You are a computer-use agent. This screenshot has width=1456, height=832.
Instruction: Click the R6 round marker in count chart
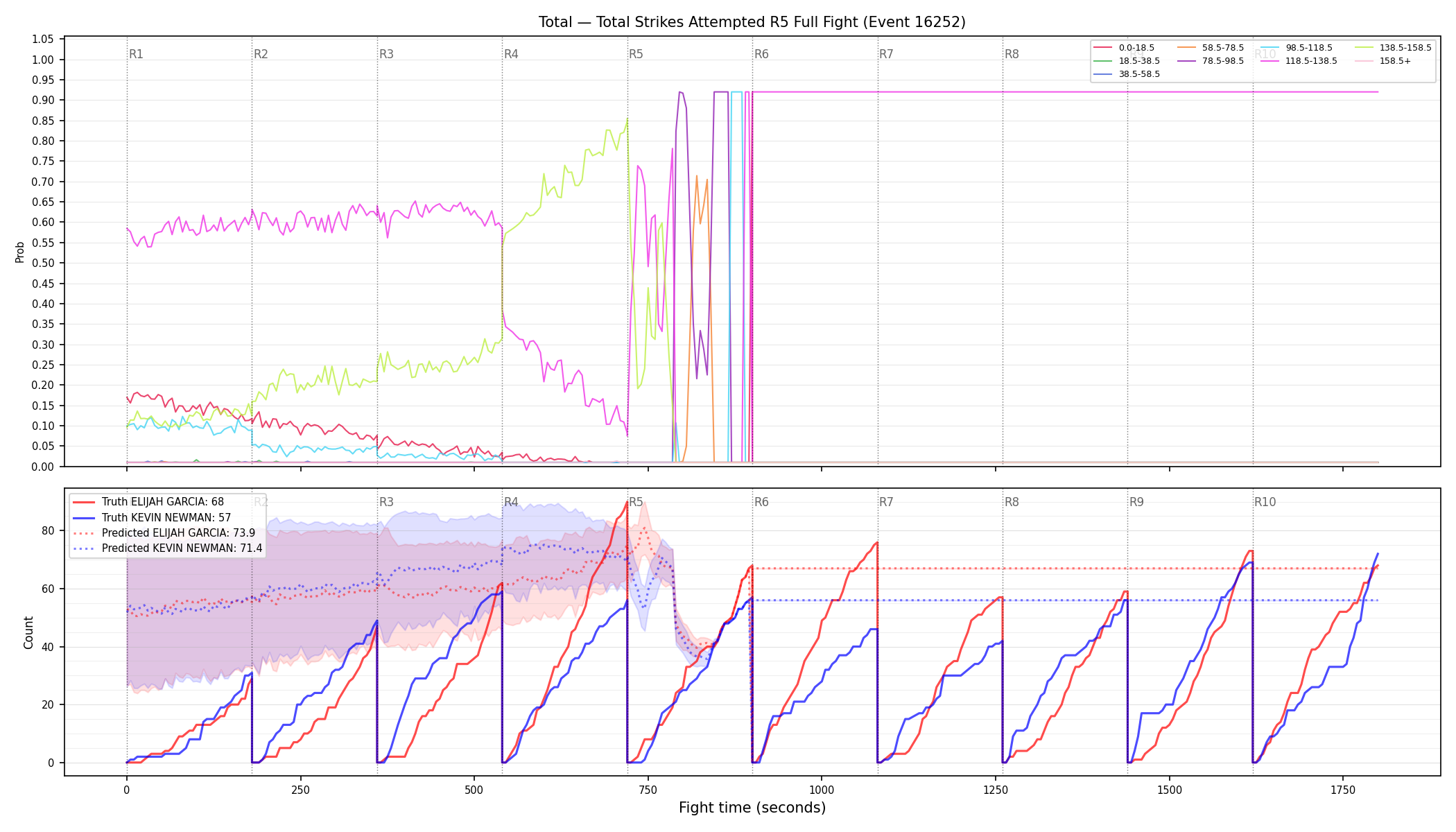click(x=761, y=502)
